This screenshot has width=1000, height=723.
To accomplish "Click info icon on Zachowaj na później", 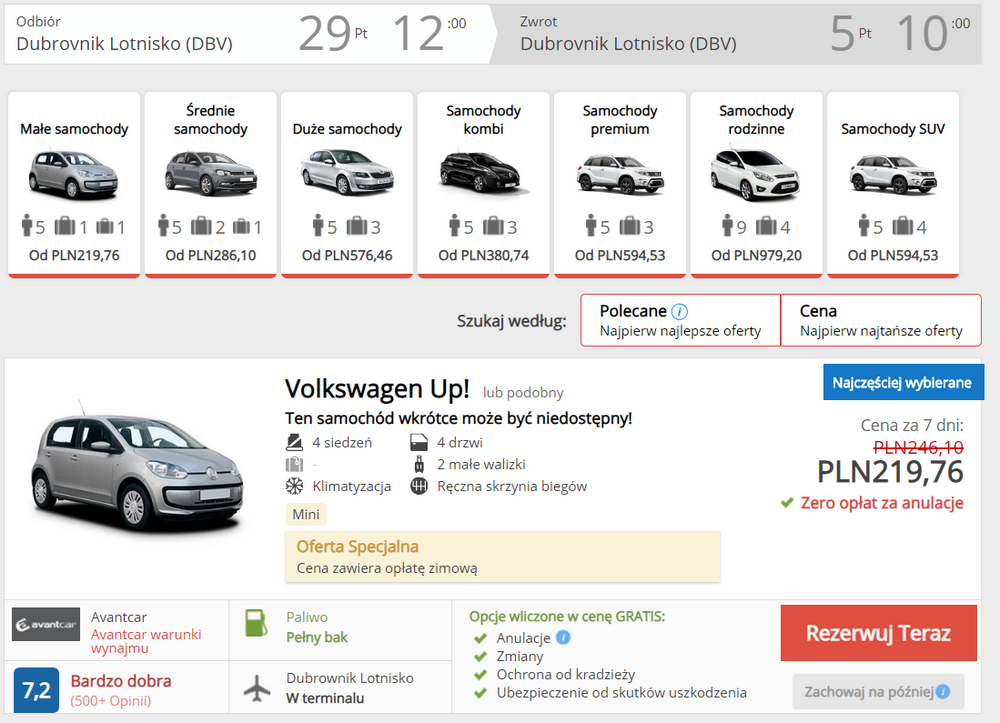I will pos(943,692).
